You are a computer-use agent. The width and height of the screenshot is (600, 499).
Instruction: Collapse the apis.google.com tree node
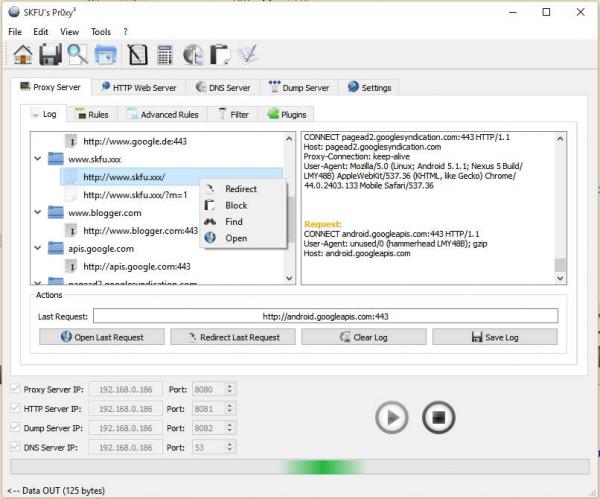point(38,248)
